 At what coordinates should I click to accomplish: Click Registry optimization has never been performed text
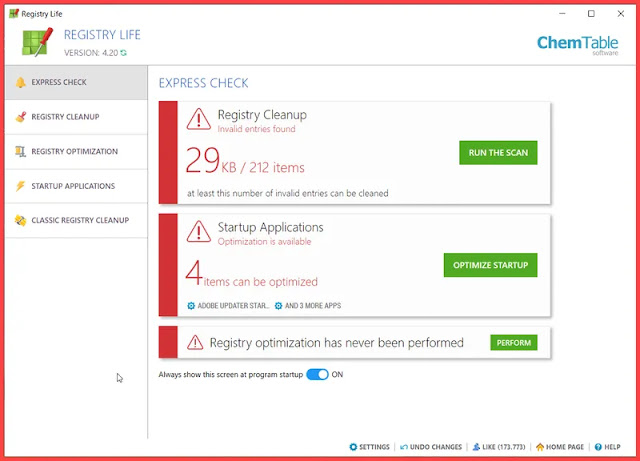pos(336,343)
